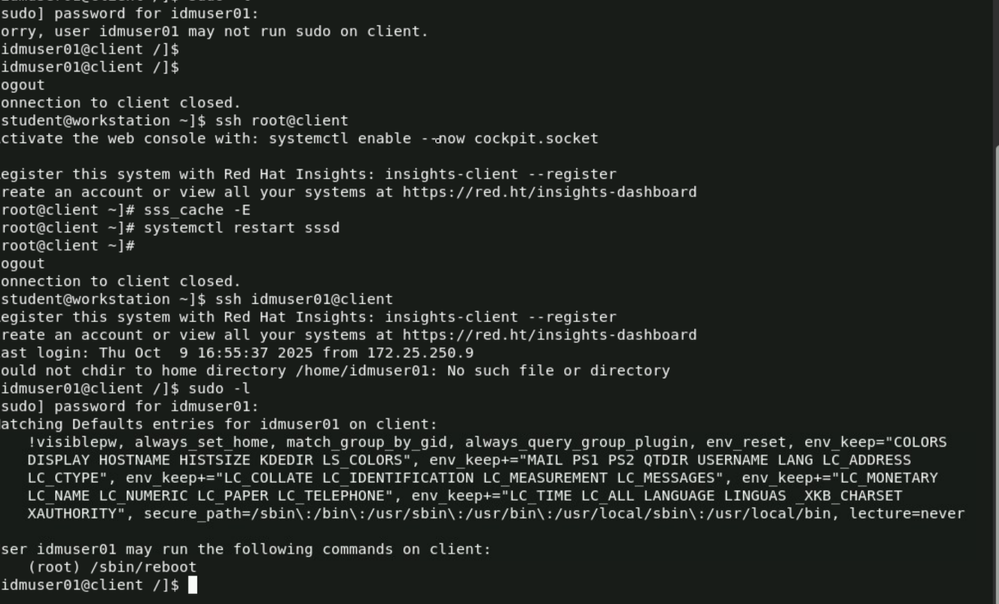This screenshot has height=604, width=999.
Task: Click the 'systemctl restart sssd' command
Action: click(241, 228)
